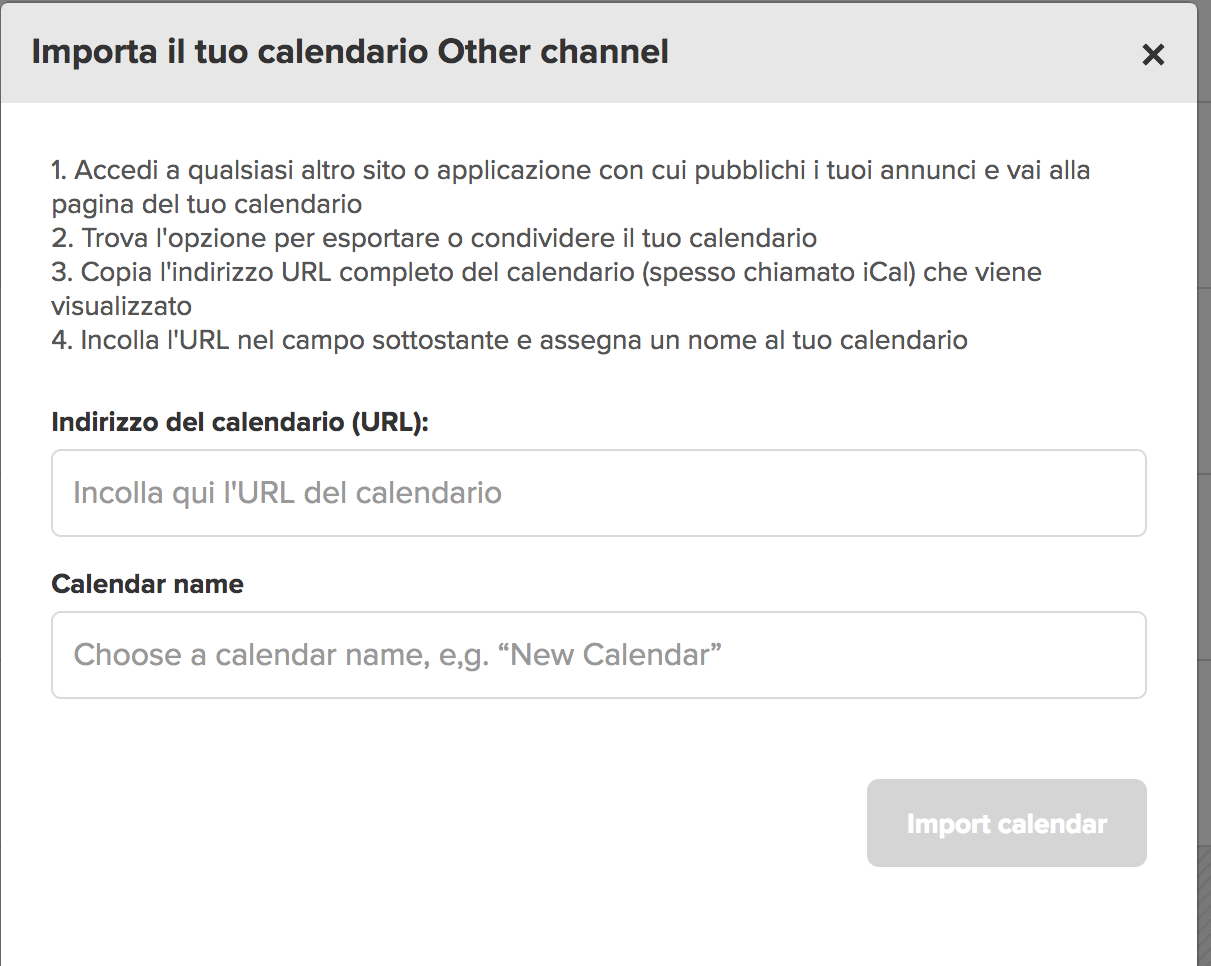1211x966 pixels.
Task: Click the dialog title 'Importa il tuo calendario Other channel'
Action: tap(350, 52)
